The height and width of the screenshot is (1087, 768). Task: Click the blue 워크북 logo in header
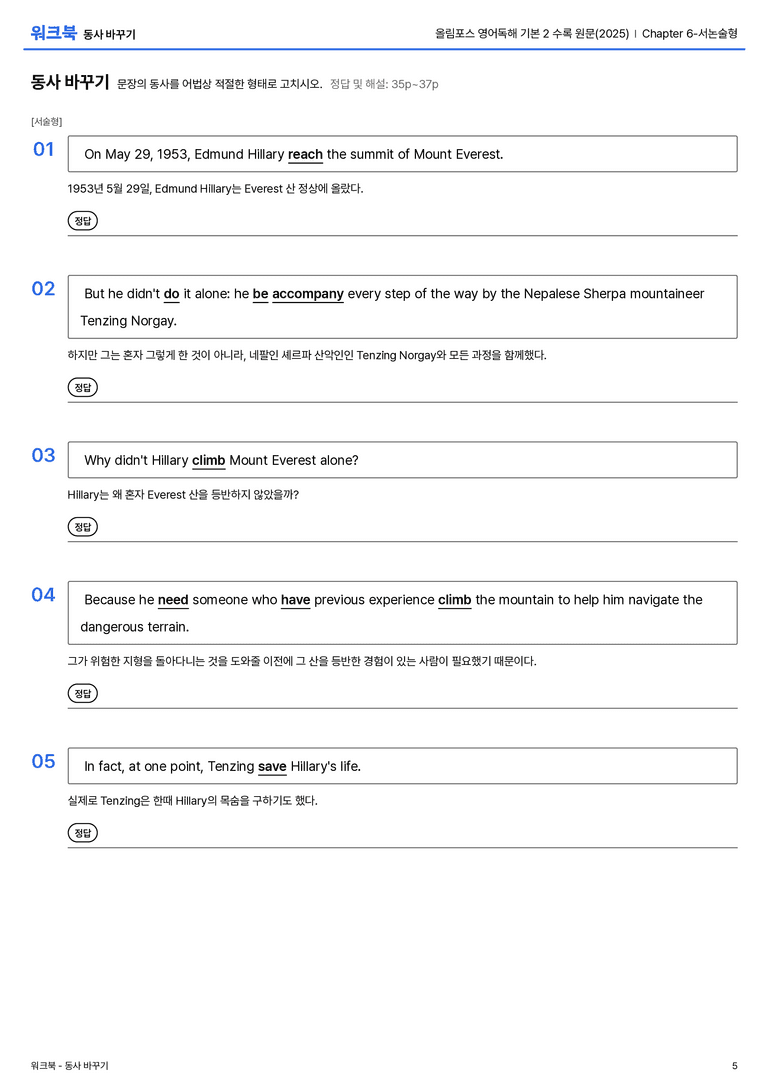click(x=53, y=33)
